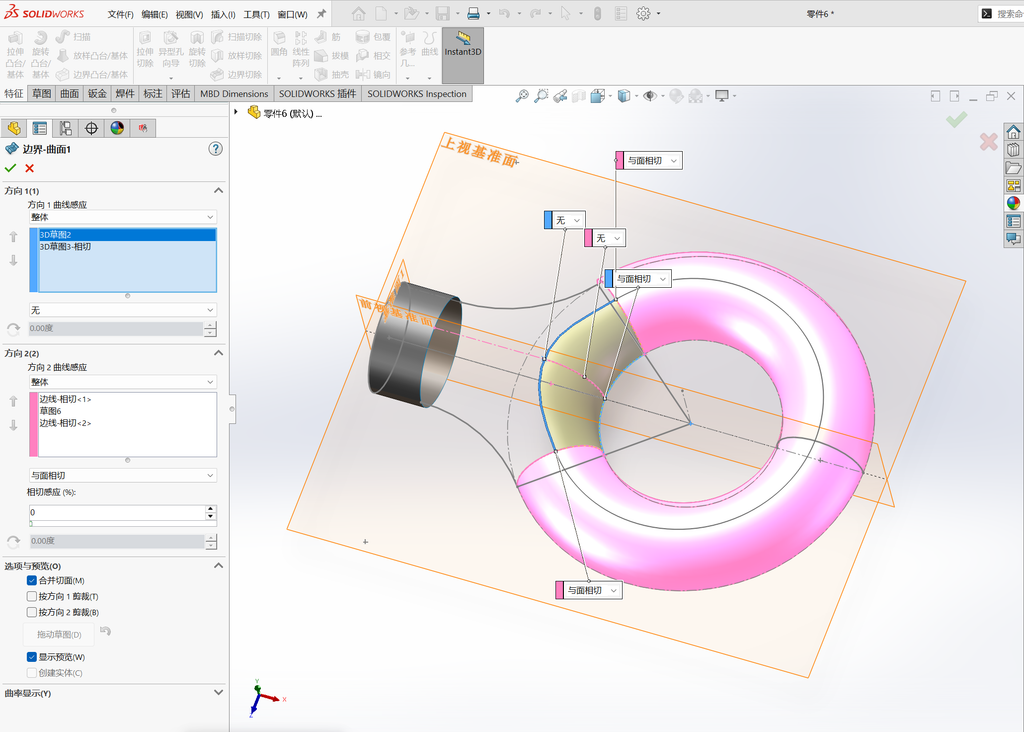
Task: Open the Options gear in the top toolbar
Action: 643,13
